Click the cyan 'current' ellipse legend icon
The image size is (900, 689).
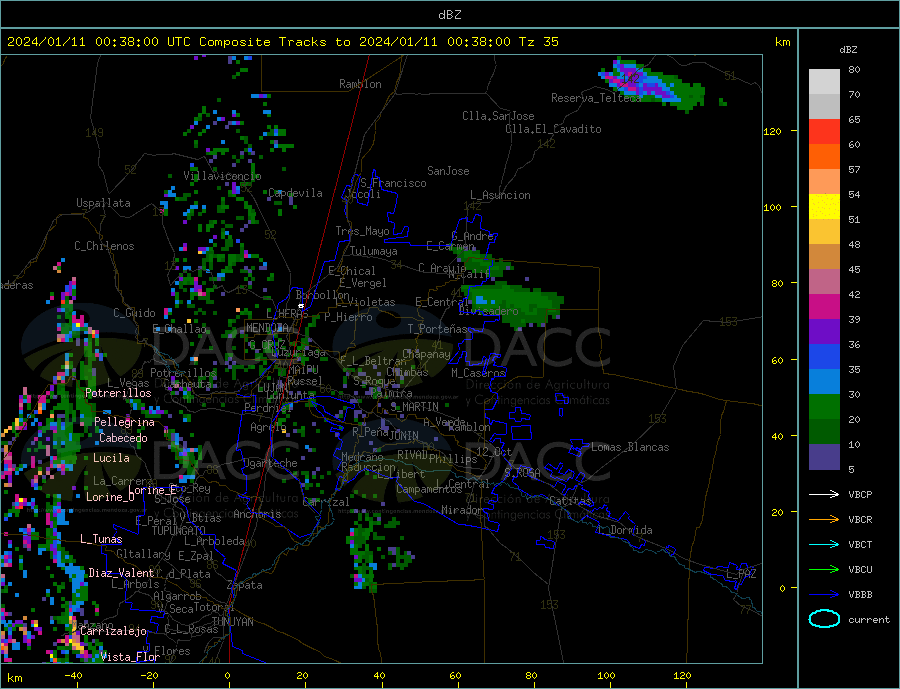(824, 619)
